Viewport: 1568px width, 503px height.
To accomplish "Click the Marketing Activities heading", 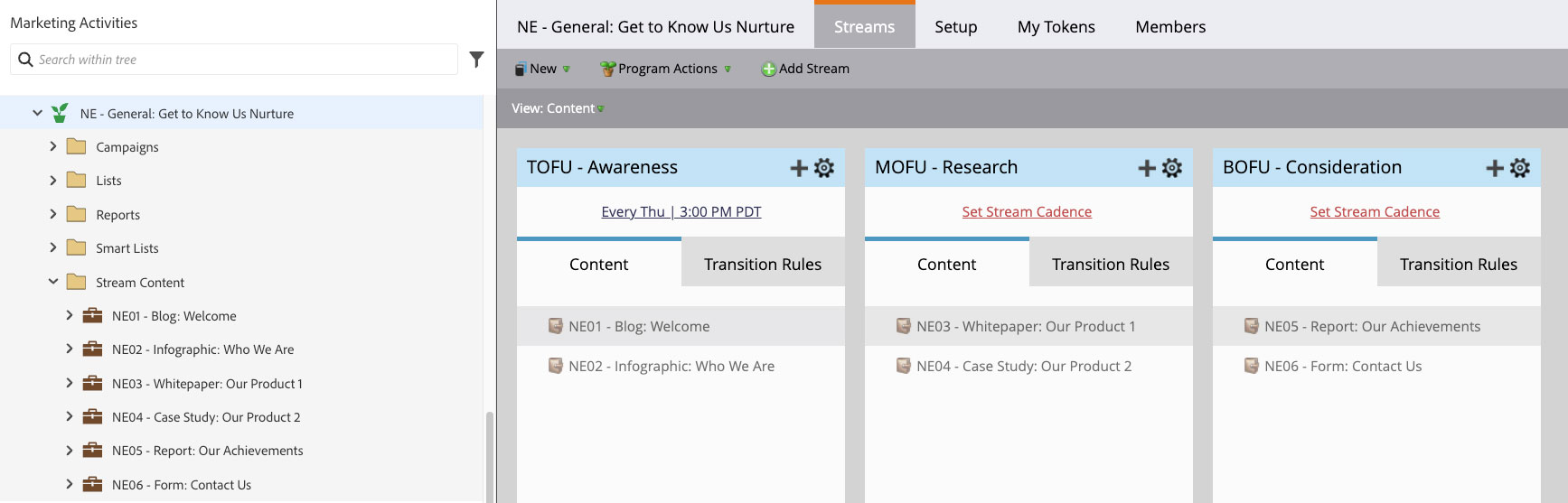I will pyautogui.click(x=74, y=23).
